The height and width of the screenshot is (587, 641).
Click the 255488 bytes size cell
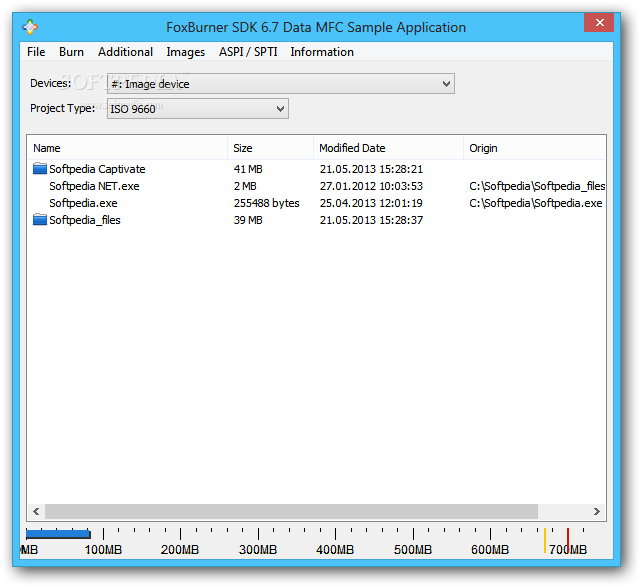(x=267, y=203)
